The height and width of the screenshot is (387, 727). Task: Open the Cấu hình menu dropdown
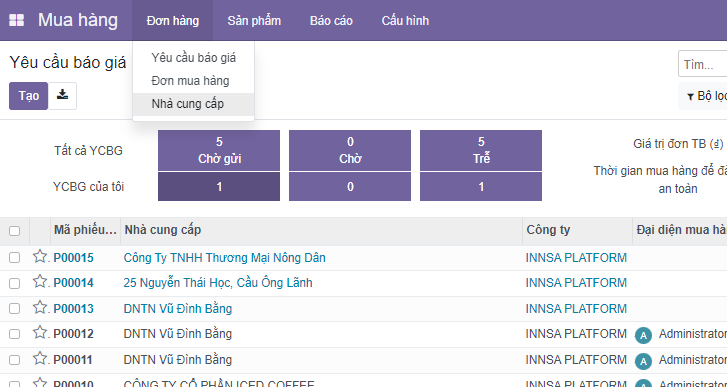405,20
